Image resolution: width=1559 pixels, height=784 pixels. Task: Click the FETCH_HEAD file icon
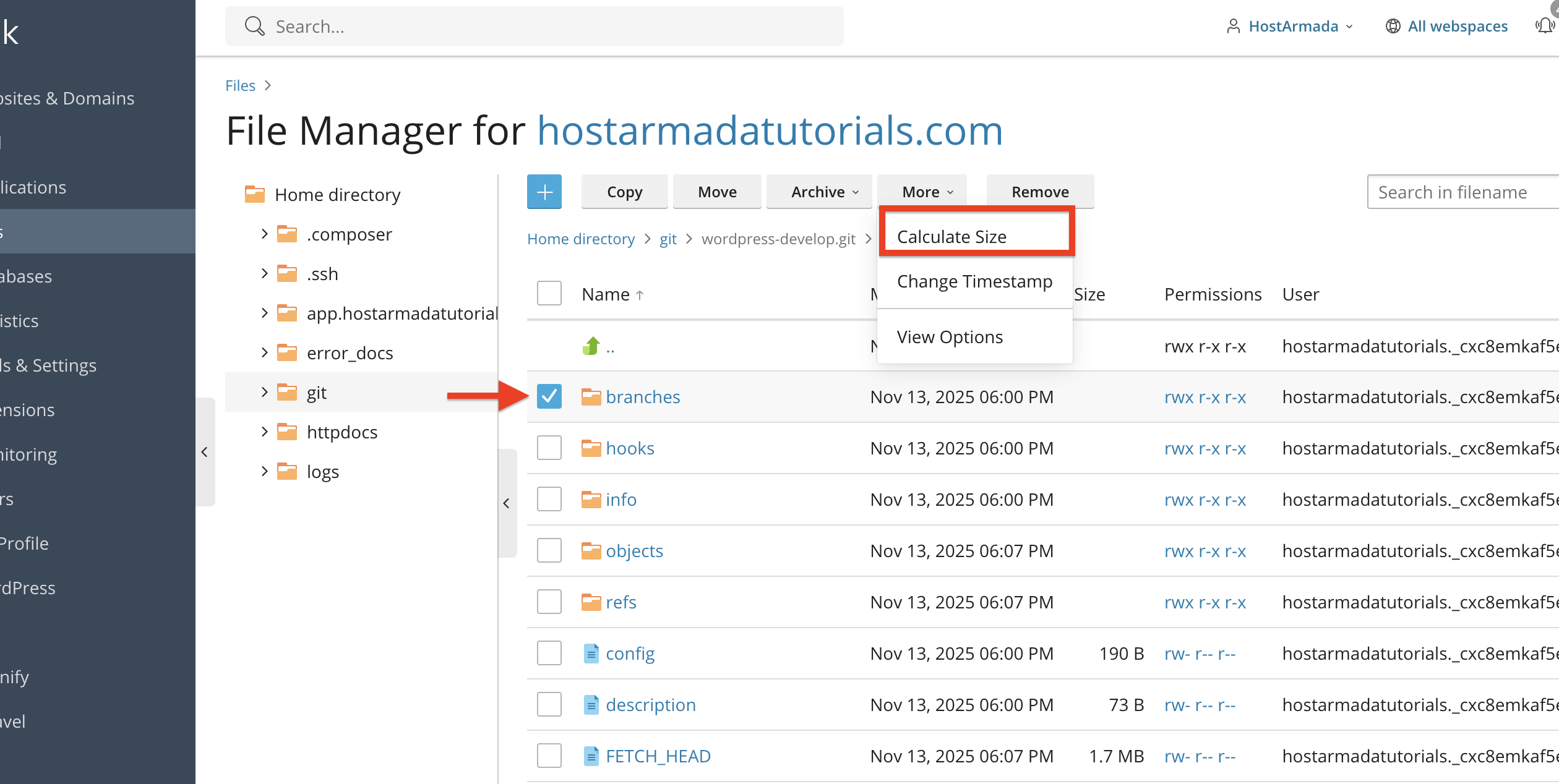(x=591, y=756)
